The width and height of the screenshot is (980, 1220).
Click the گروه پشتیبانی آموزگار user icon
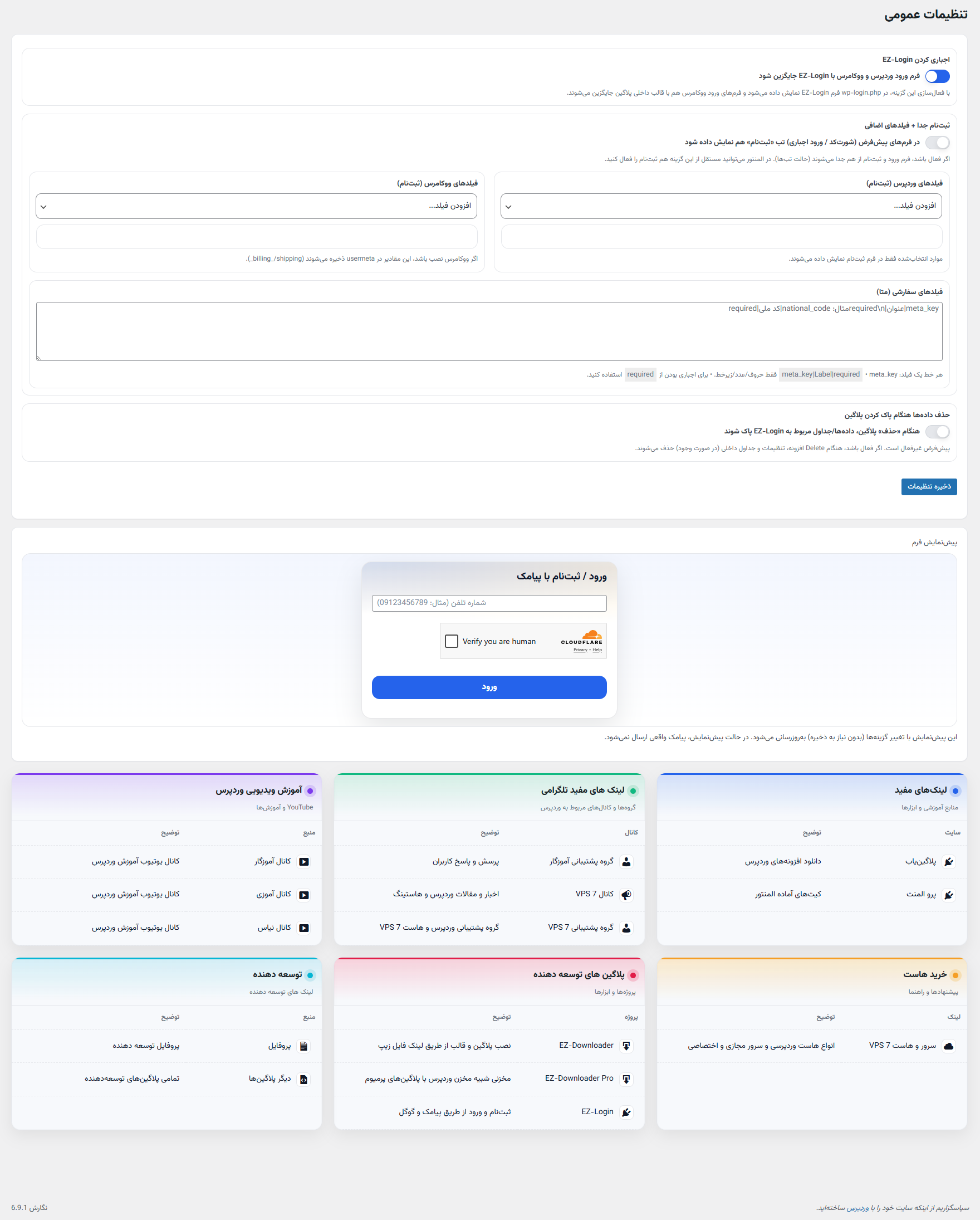[626, 862]
